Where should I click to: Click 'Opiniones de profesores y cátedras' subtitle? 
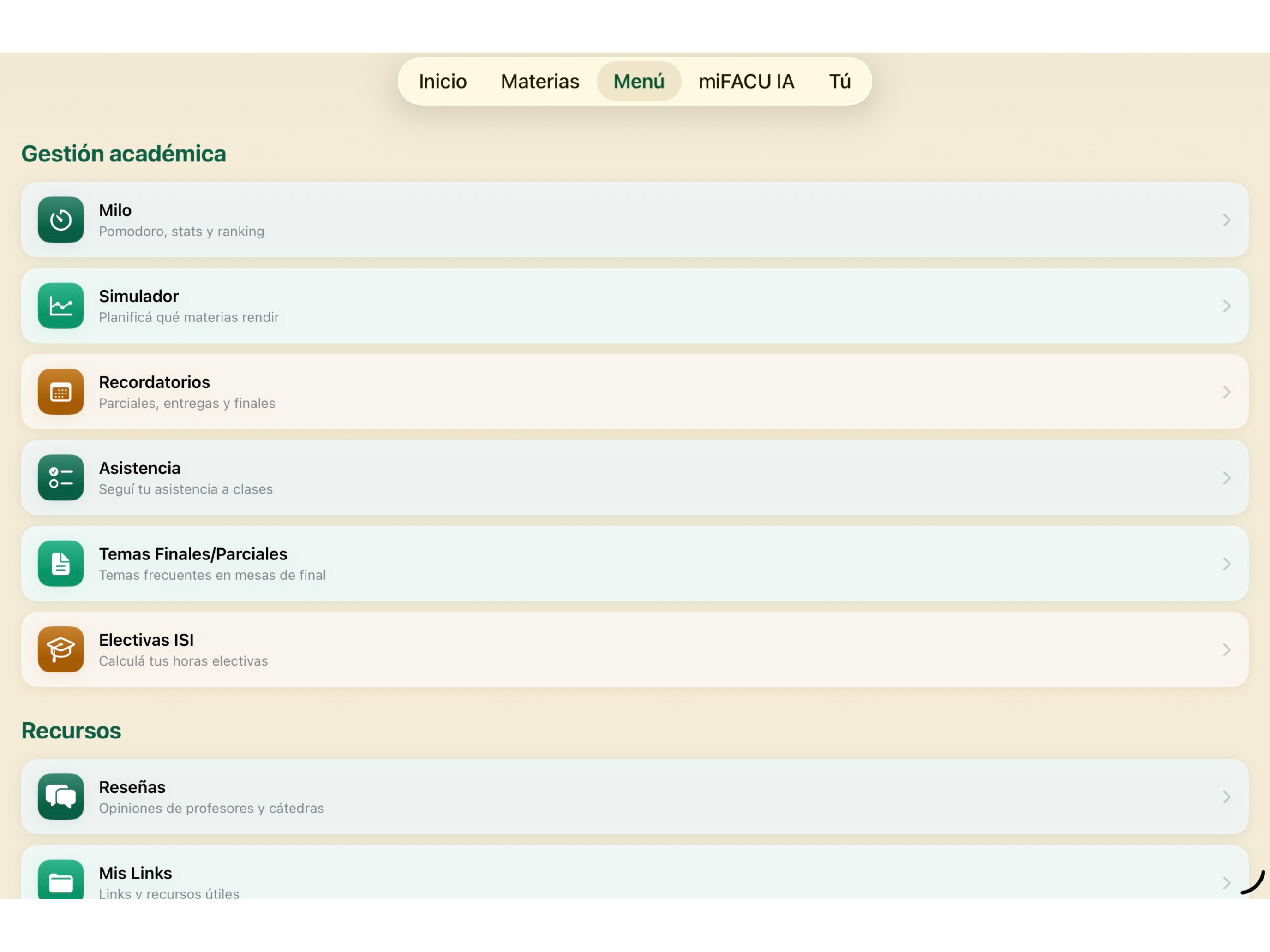[211, 809]
